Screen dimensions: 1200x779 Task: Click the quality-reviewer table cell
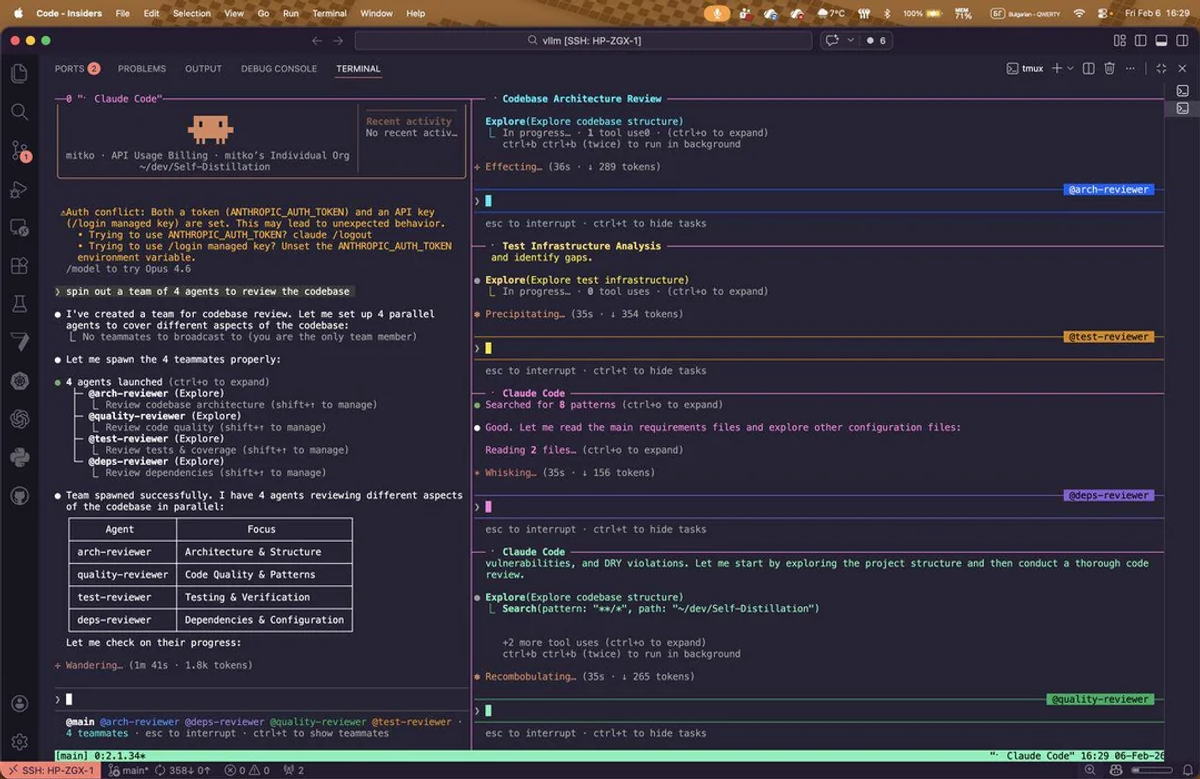tap(122, 575)
